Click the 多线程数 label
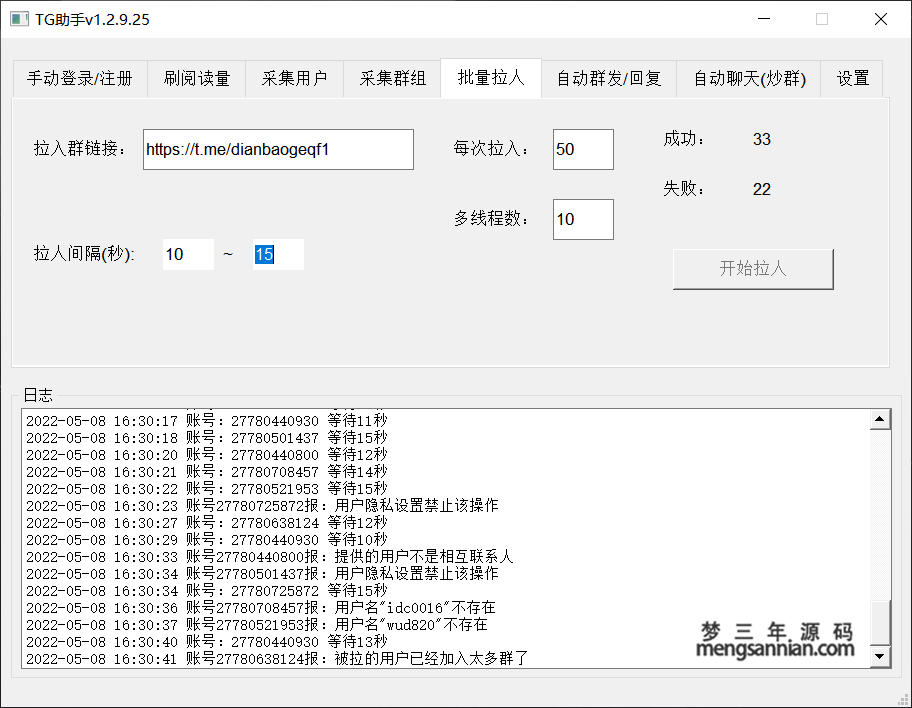This screenshot has height=708, width=912. [491, 219]
